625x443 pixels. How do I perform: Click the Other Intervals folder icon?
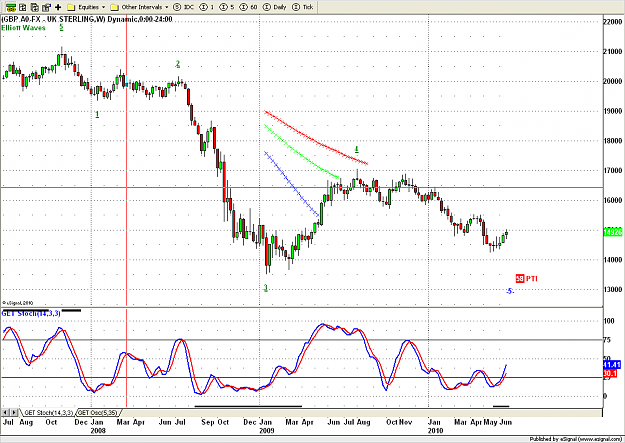pos(114,7)
